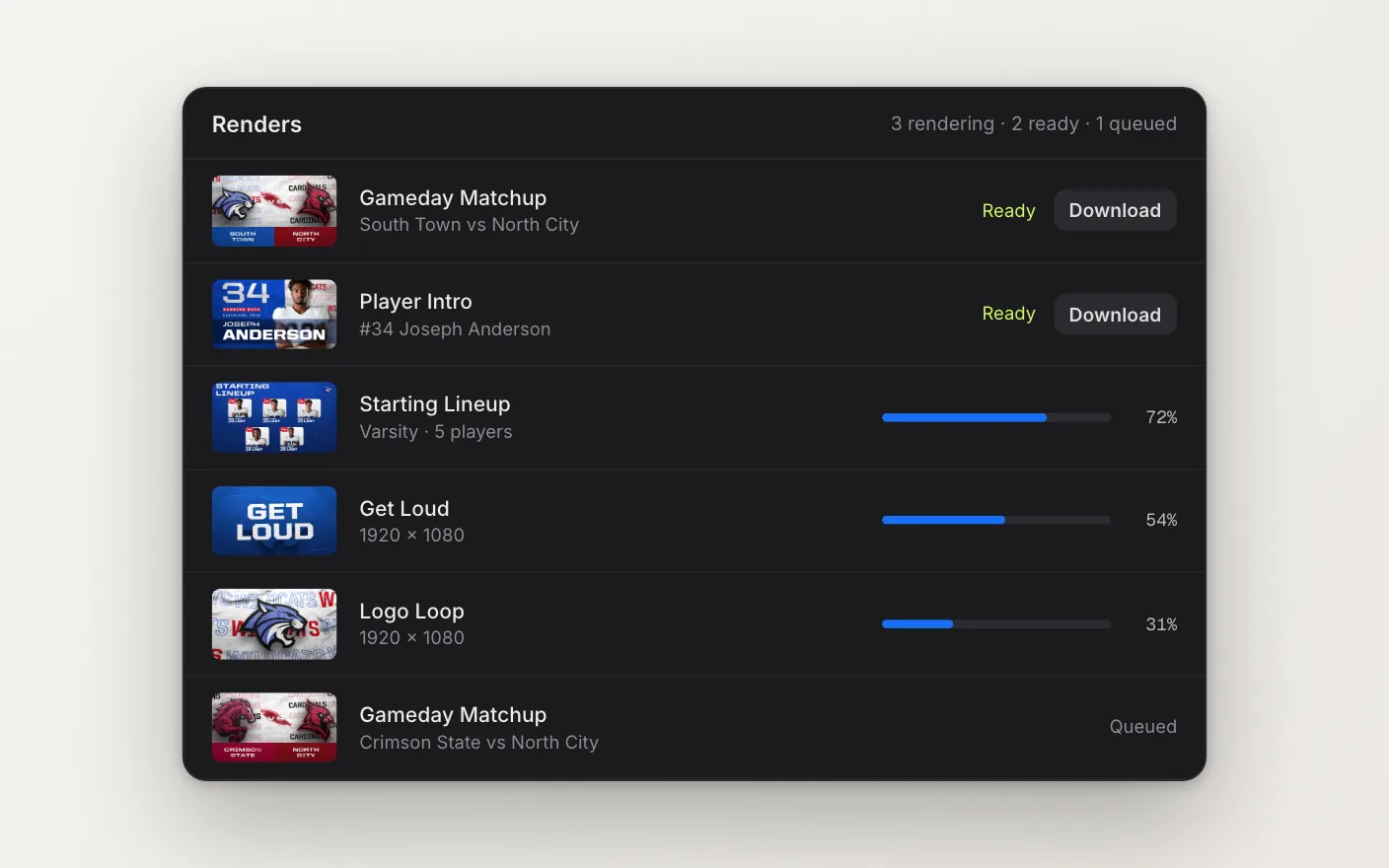
Task: Download the South Town vs North City render
Action: click(1115, 210)
